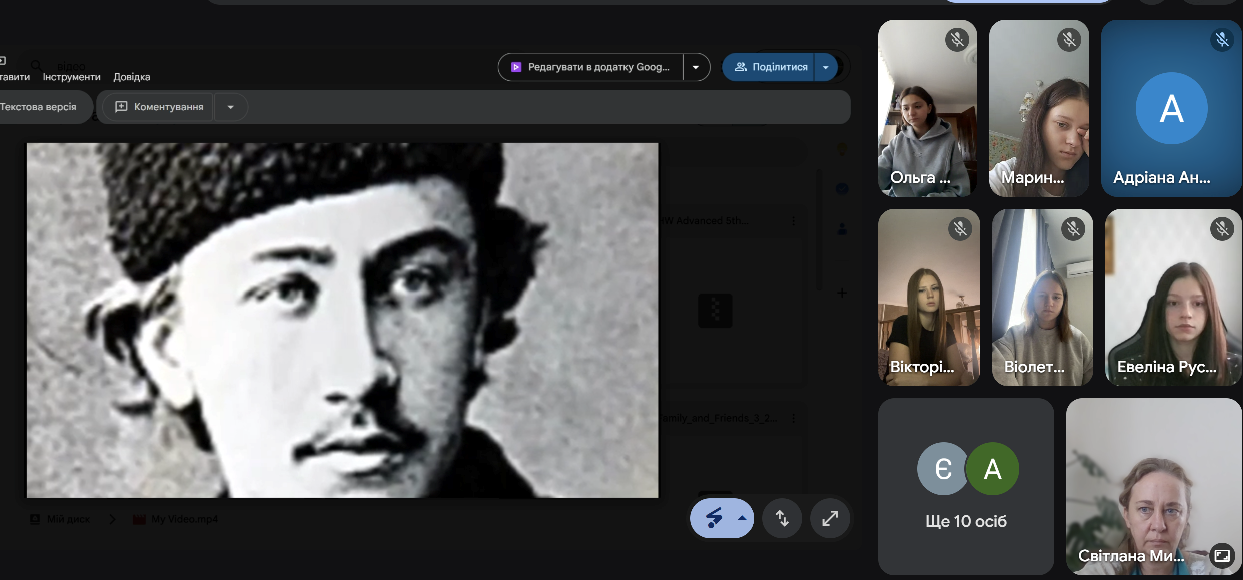Toggle the muted mic icon on Ольга's tile
Image resolution: width=1243 pixels, height=580 pixels.
point(957,40)
